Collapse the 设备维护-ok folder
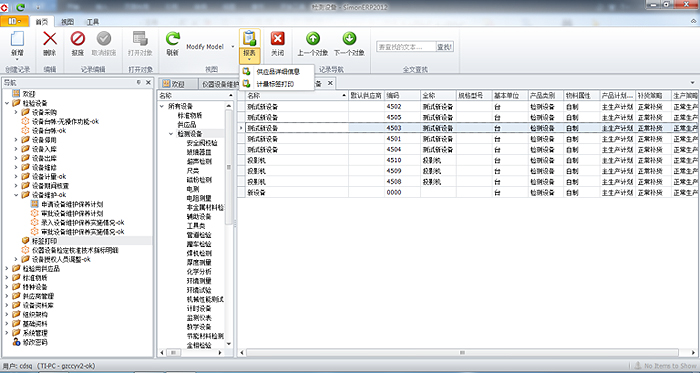700x373 pixels. (x=16, y=195)
